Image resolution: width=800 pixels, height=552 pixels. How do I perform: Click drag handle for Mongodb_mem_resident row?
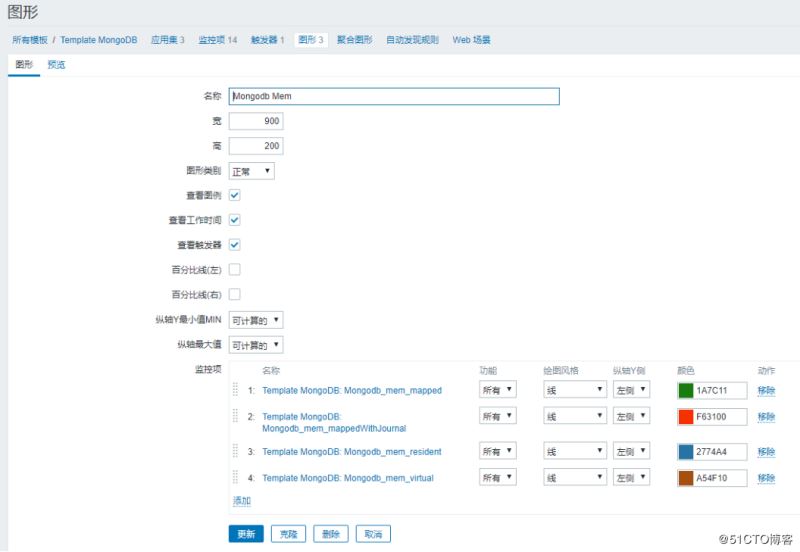236,451
